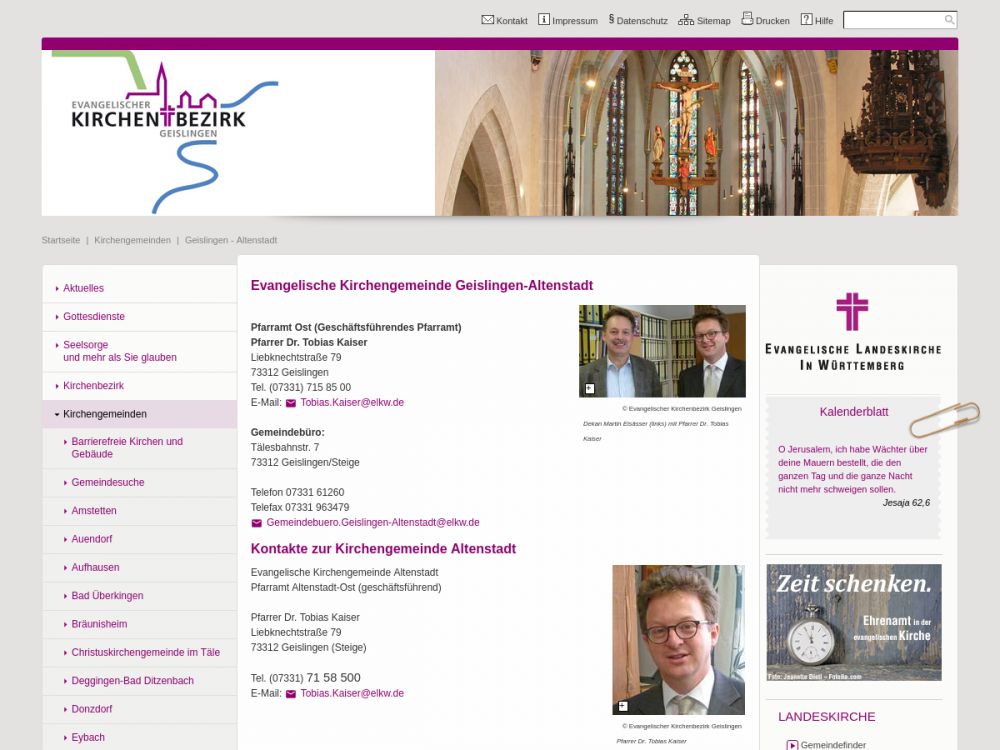Viewport: 1000px width, 750px height.
Task: Select Bad Überkingen in the sidebar
Action: point(107,596)
